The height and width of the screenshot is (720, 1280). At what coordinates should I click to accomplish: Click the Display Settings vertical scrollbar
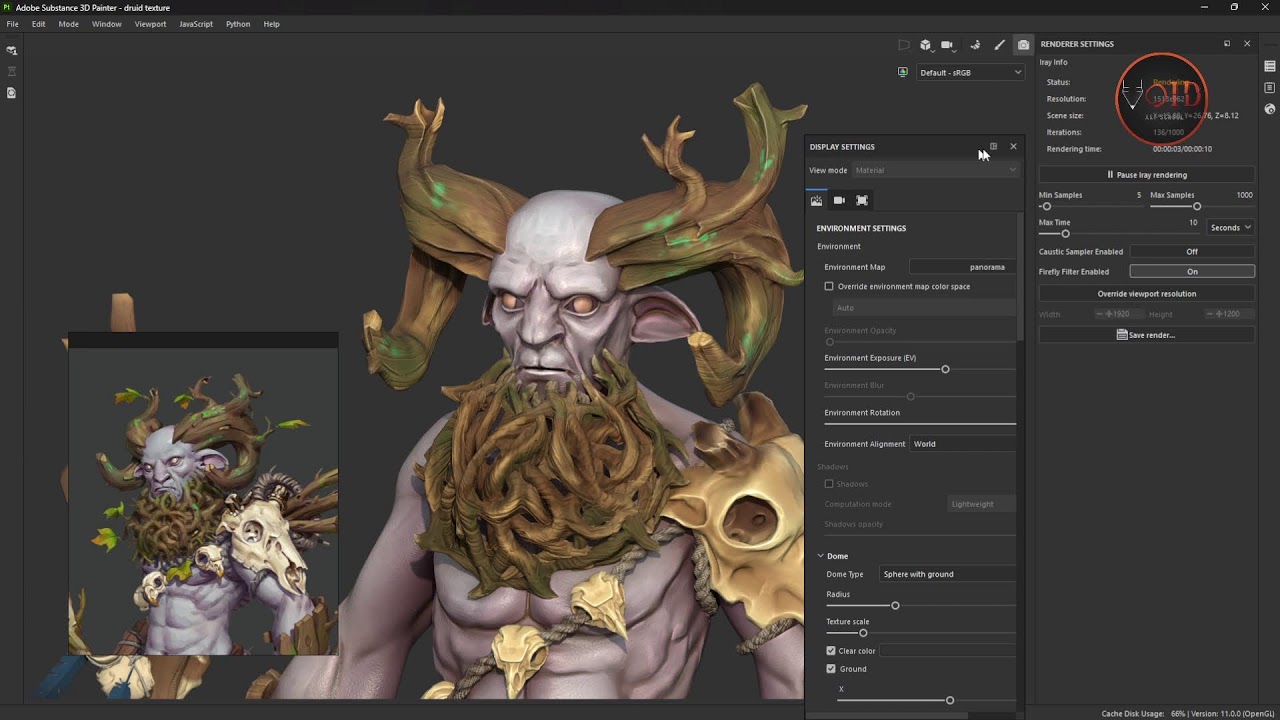click(x=1020, y=275)
